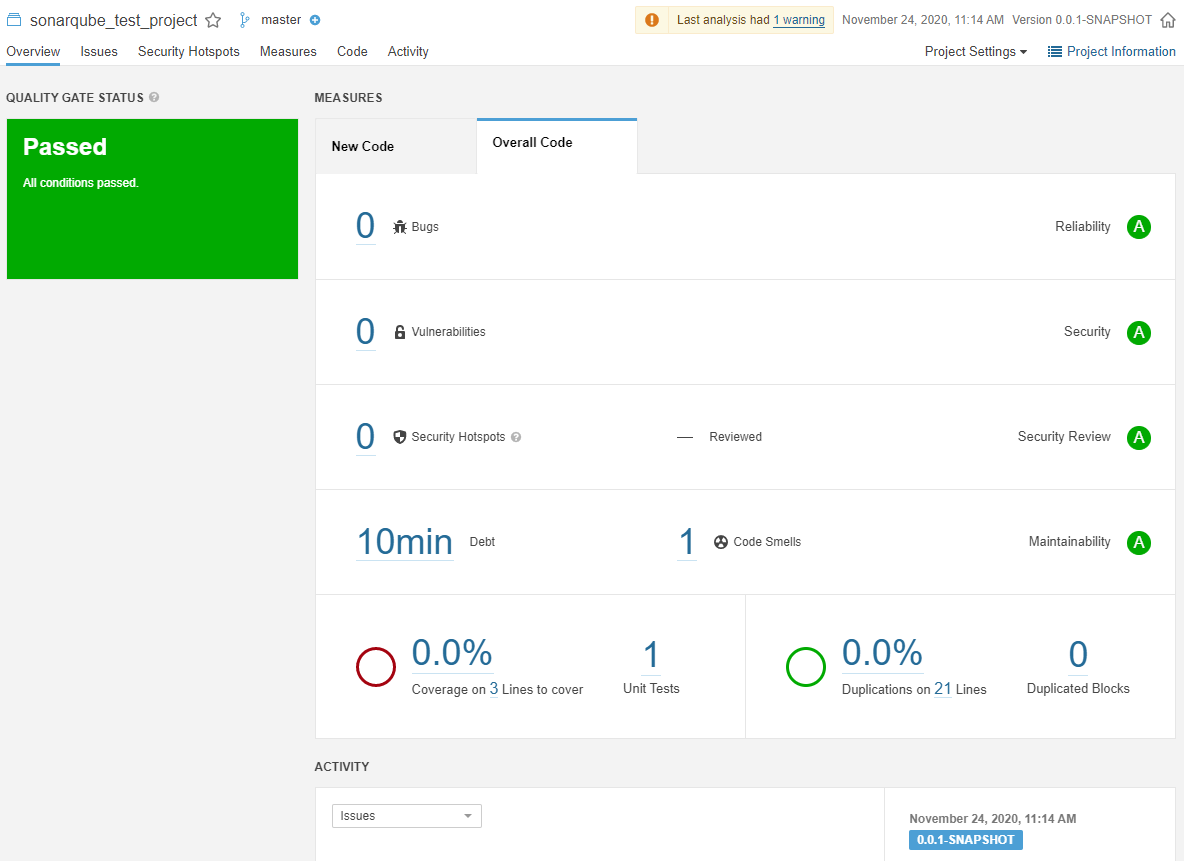Viewport: 1184px width, 861px height.
Task: Open the Project Information link
Action: 1121,51
